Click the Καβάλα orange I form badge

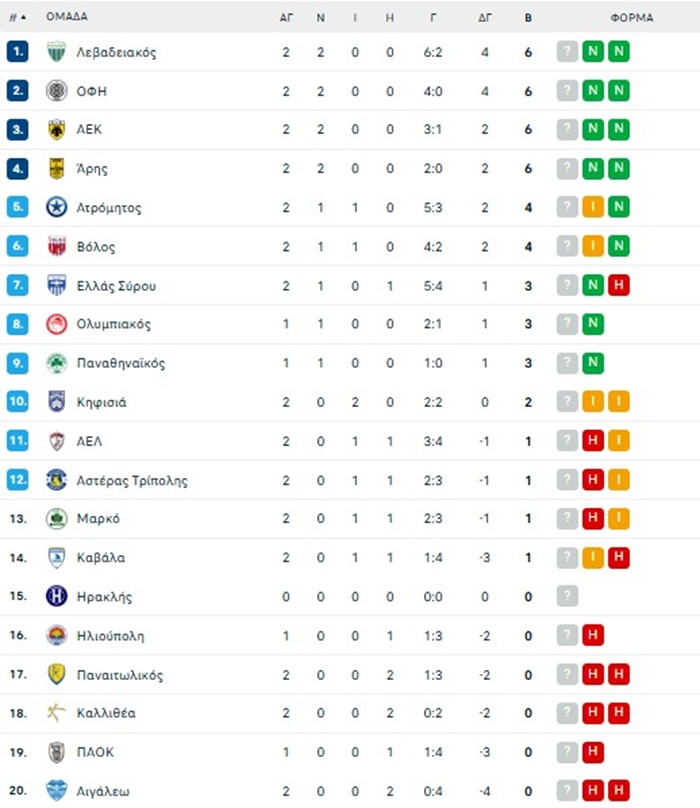593,558
